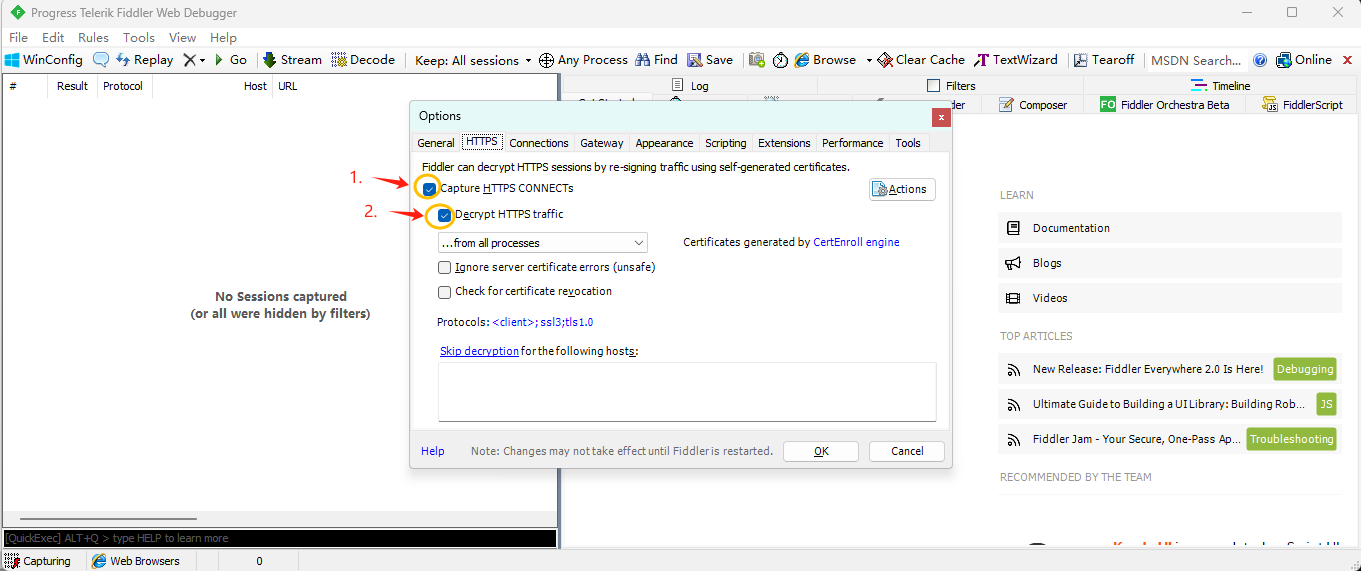Select the Connections tab in Options
This screenshot has height=571, width=1361.
pos(539,143)
